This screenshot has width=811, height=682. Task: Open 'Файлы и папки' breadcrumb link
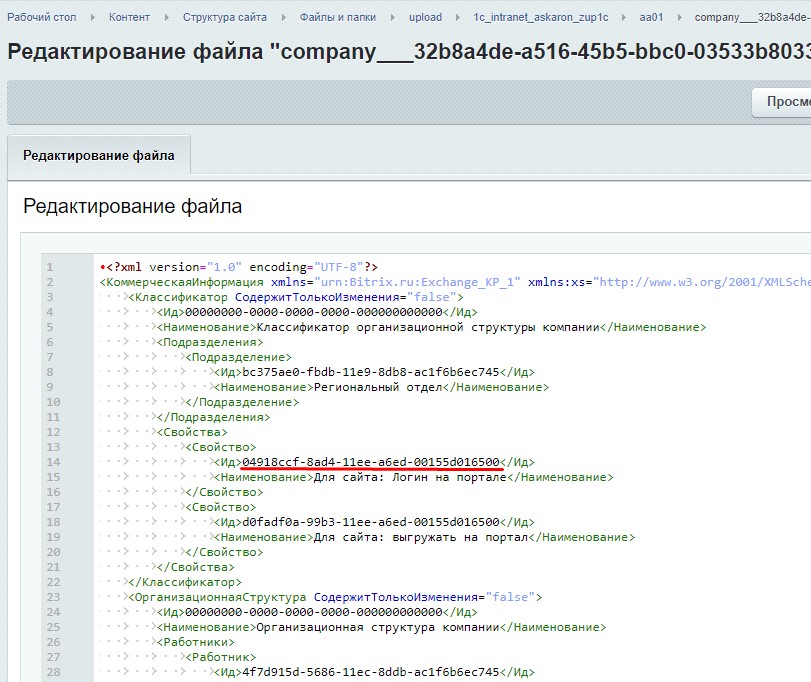[338, 18]
